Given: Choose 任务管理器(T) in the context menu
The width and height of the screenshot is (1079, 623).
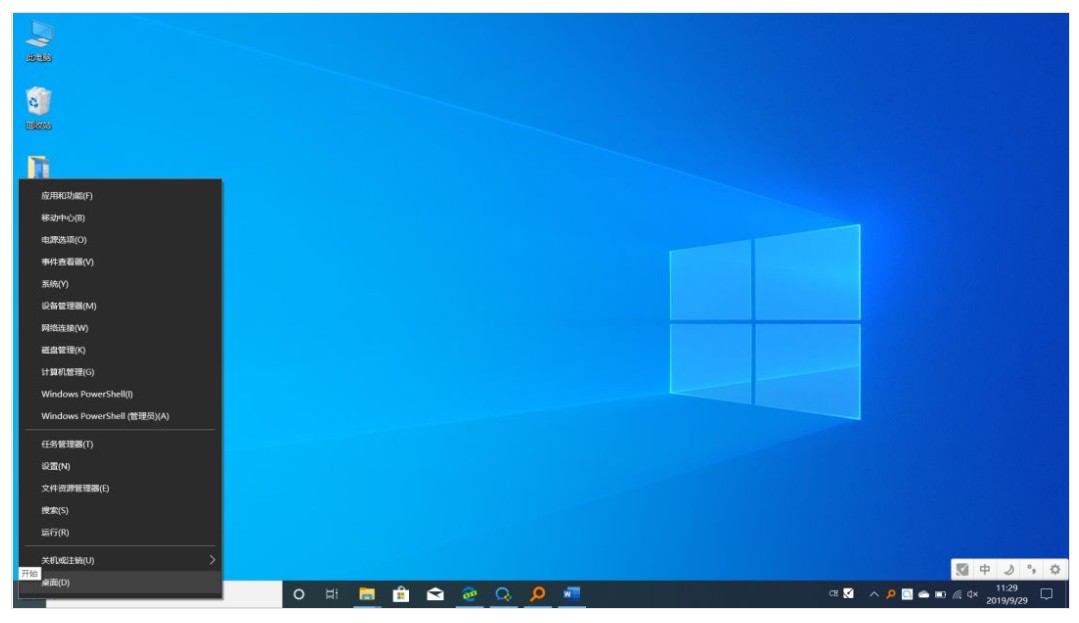Looking at the screenshot, I should (x=67, y=444).
